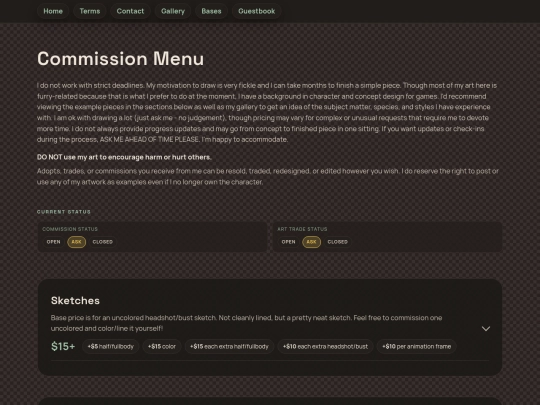Visit the Guestbook page
Image resolution: width=540 pixels, height=405 pixels.
257,11
